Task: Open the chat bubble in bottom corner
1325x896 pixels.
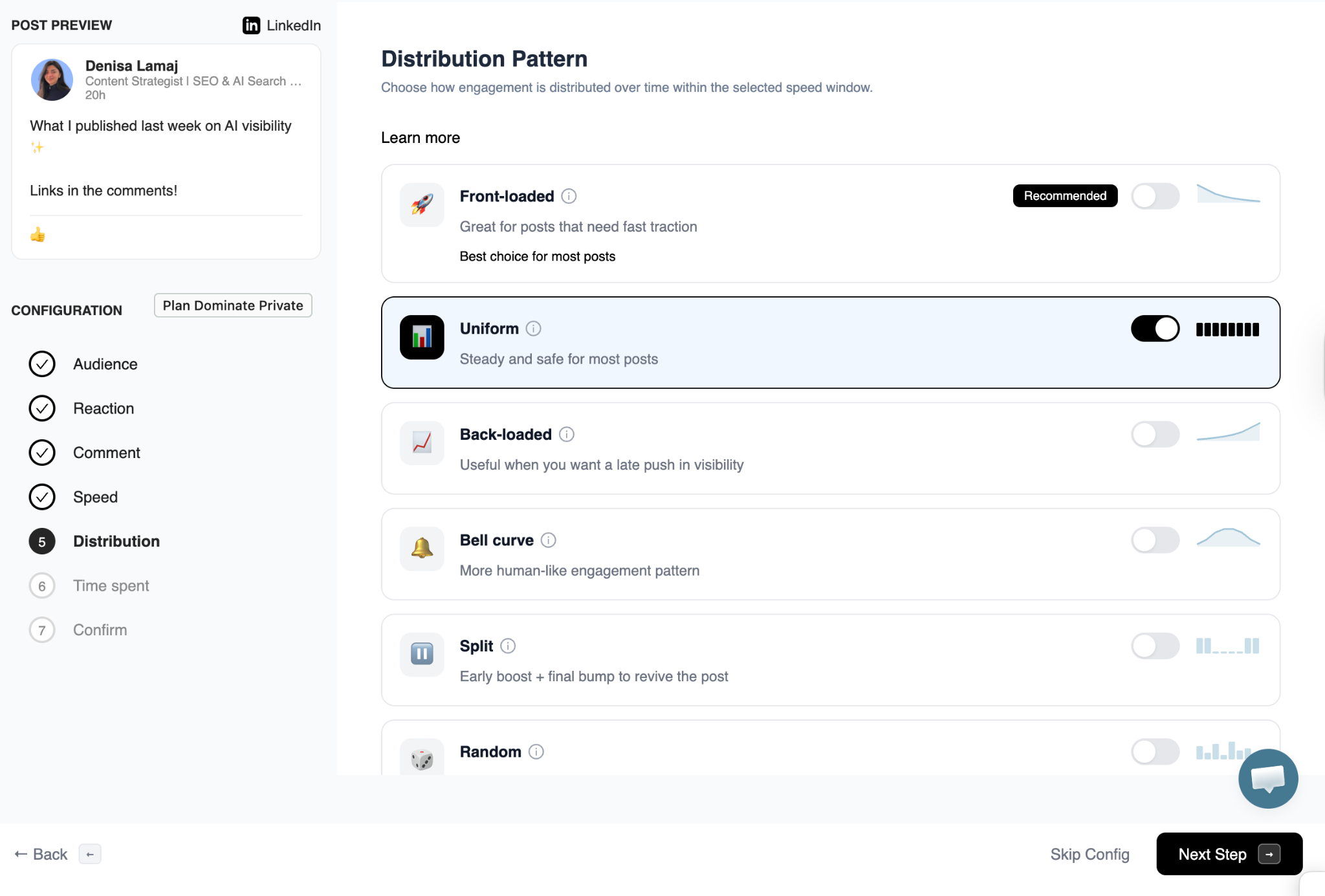Action: coord(1267,778)
